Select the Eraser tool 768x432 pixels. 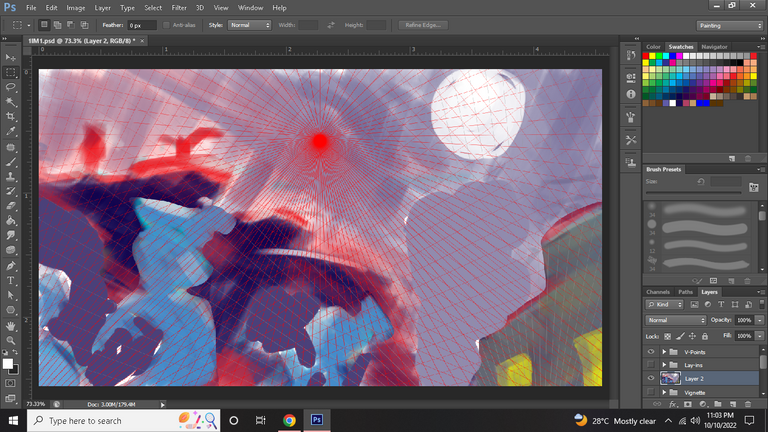pos(10,206)
